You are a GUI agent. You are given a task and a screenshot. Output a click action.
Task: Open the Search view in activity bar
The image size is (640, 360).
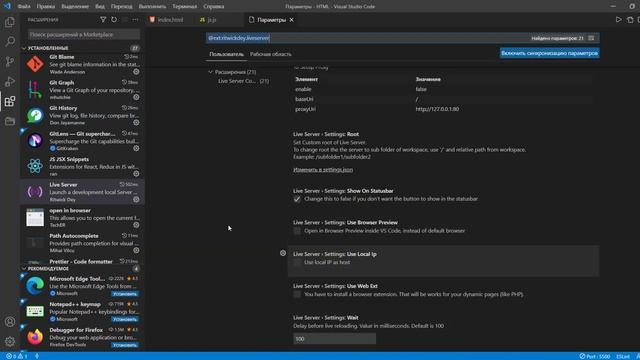[10, 42]
